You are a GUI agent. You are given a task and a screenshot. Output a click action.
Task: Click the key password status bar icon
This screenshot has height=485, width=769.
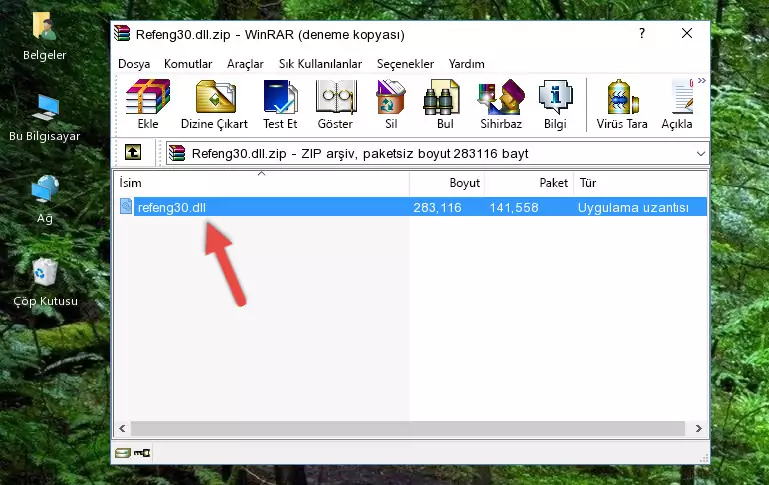[x=142, y=453]
